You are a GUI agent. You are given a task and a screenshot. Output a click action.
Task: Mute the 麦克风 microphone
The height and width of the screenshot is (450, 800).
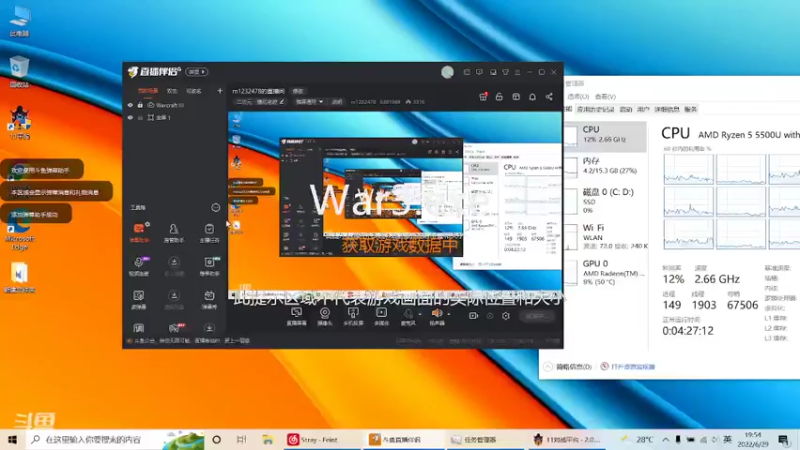pyautogui.click(x=408, y=316)
